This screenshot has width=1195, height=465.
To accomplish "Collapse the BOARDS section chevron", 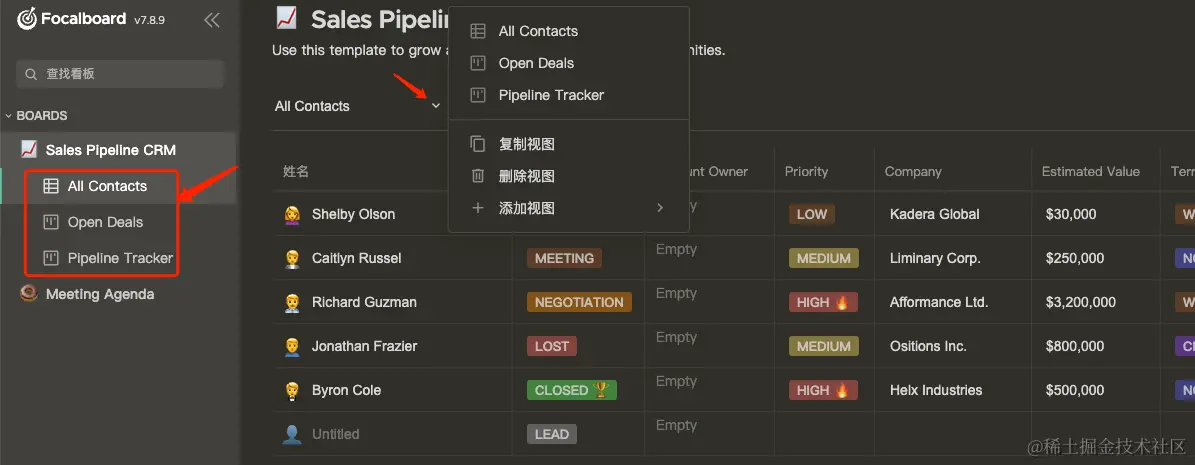I will pos(8,116).
